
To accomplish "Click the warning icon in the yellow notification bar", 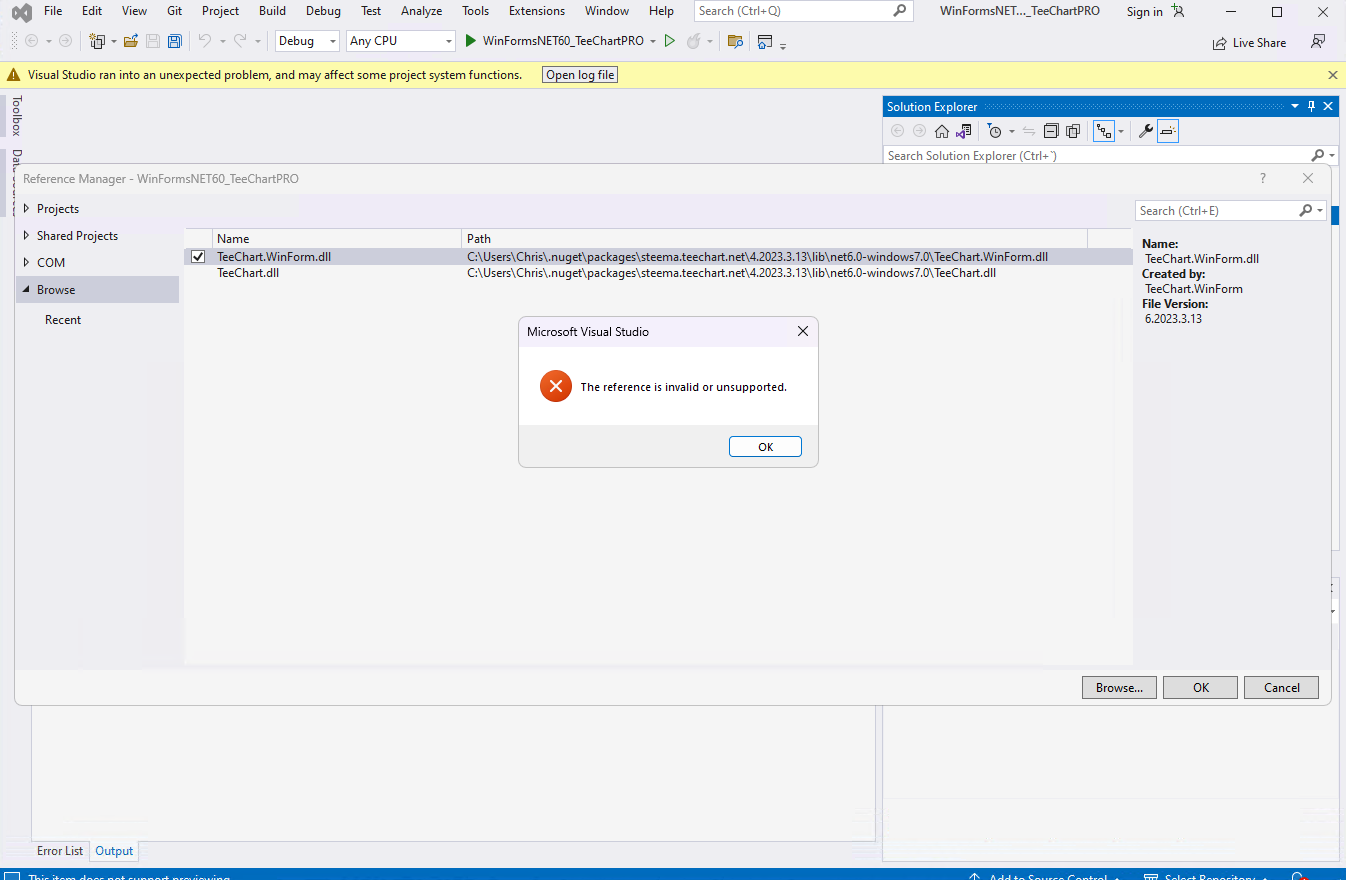I will (14, 75).
